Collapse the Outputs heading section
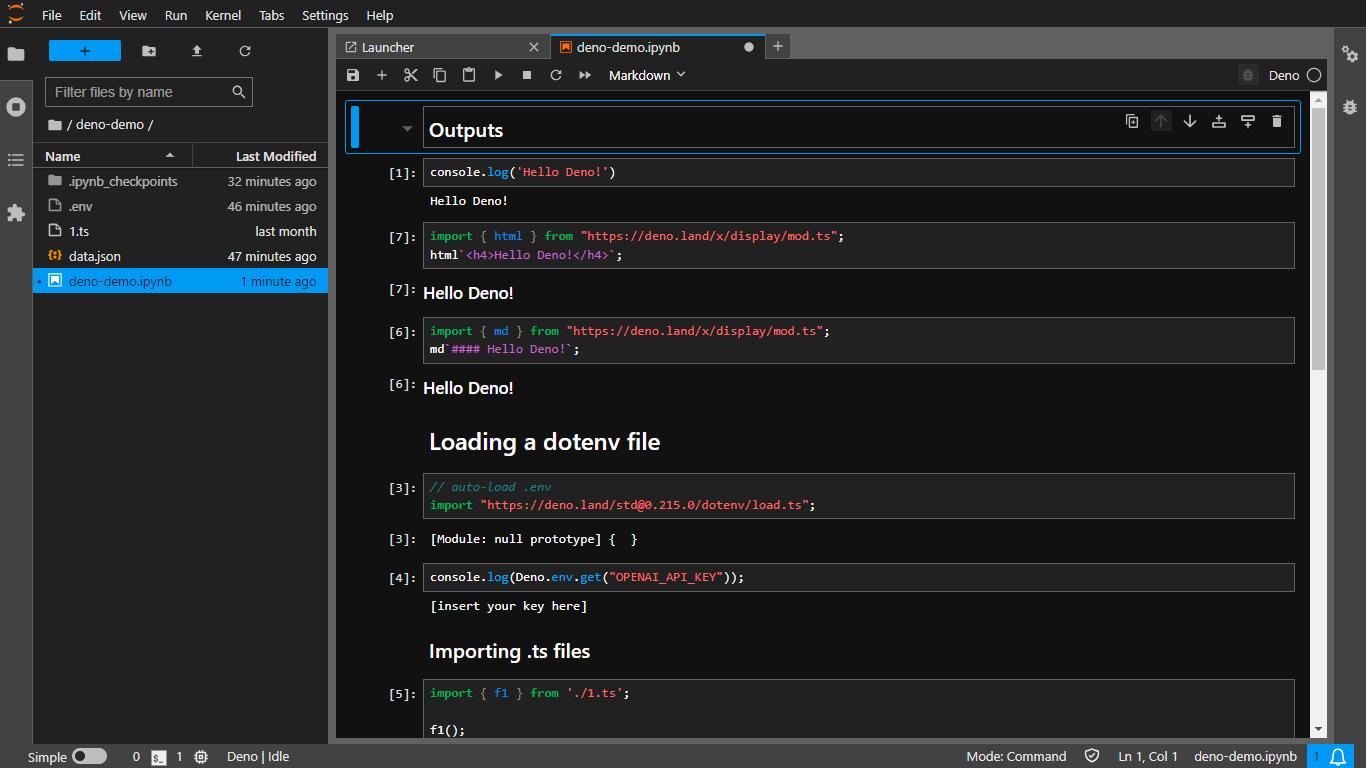The image size is (1366, 768). tap(407, 129)
